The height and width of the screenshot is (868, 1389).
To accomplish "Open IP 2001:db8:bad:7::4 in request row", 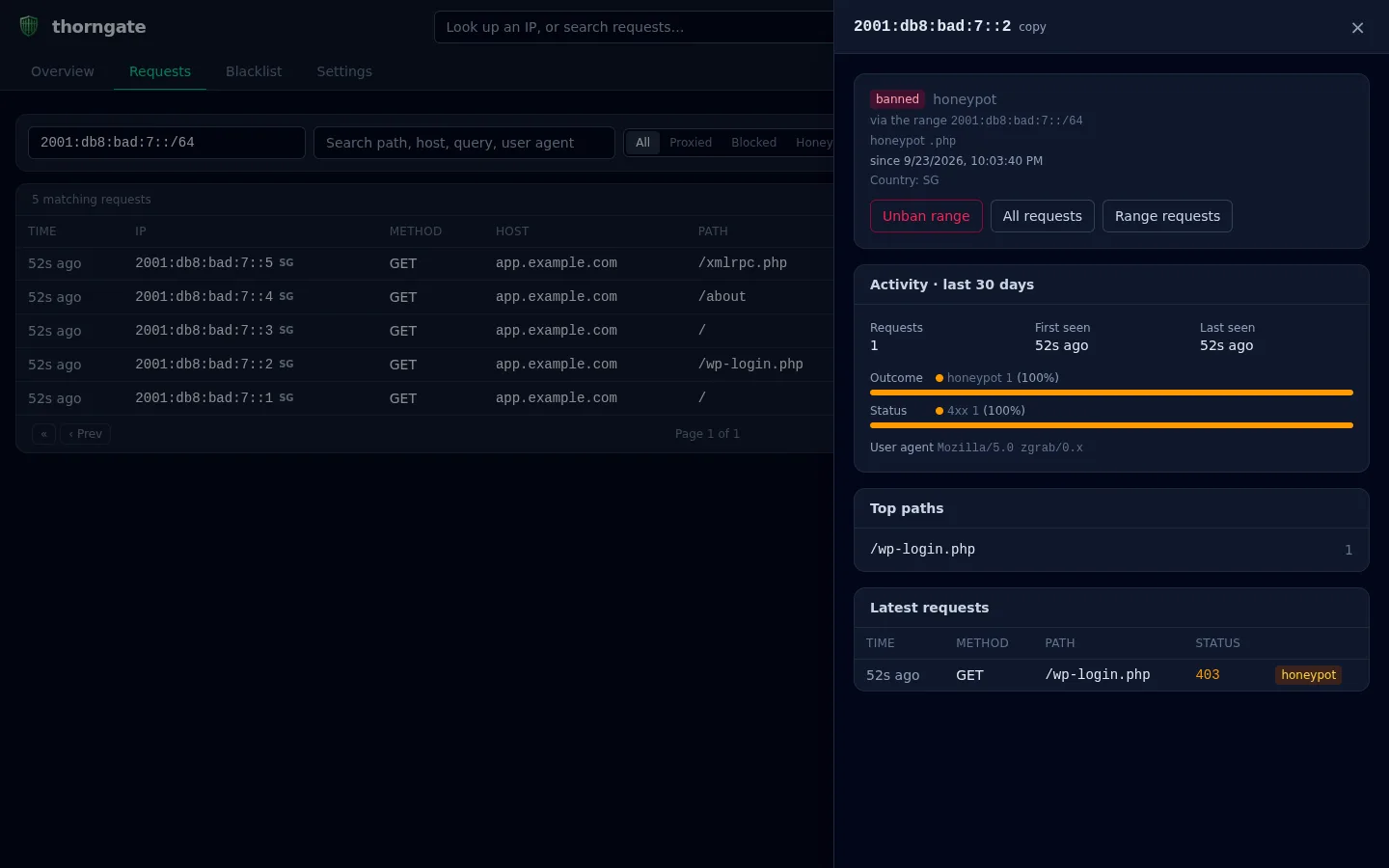I will point(204,297).
